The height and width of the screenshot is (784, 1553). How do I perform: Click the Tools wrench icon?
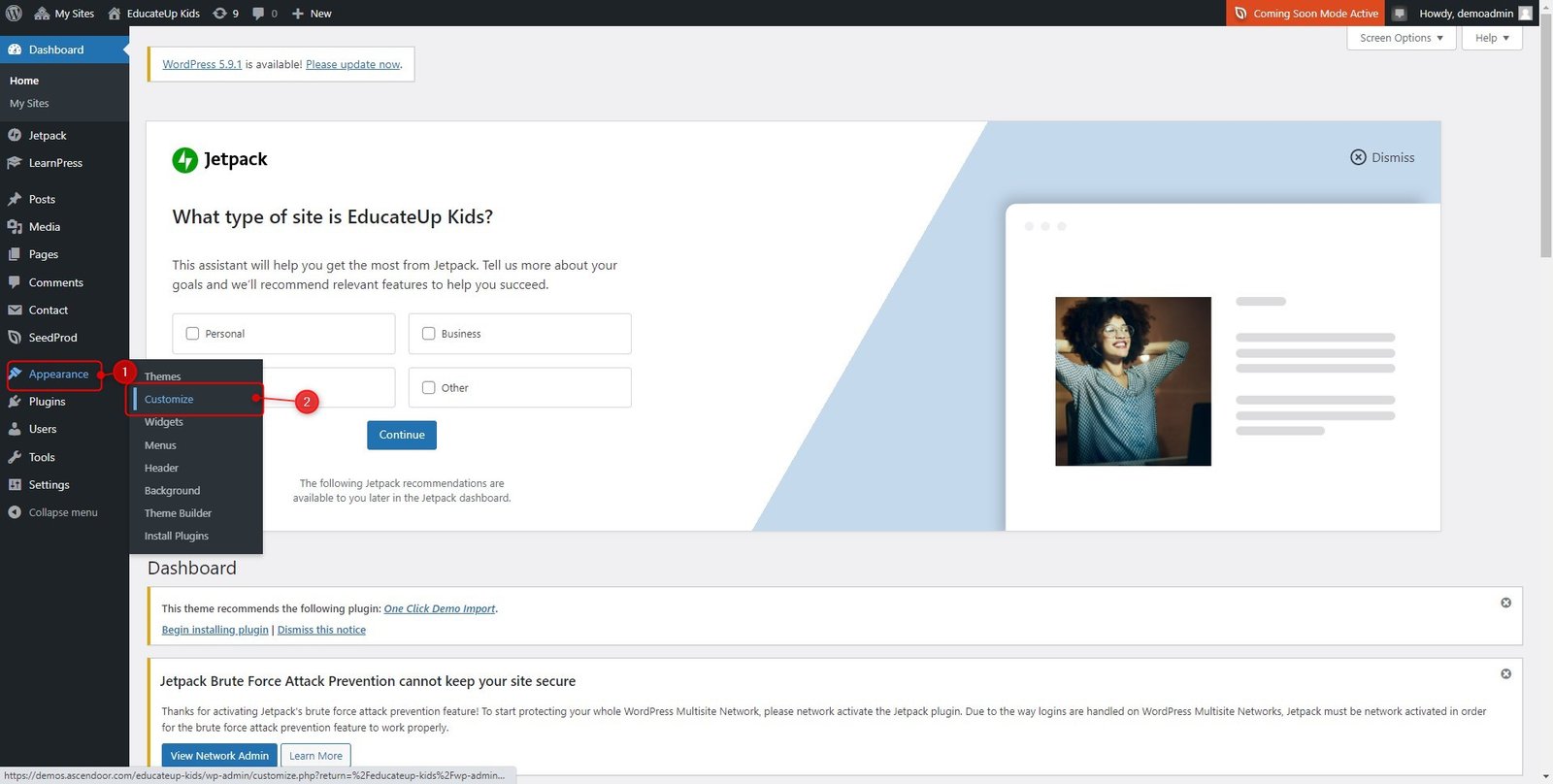pos(15,457)
